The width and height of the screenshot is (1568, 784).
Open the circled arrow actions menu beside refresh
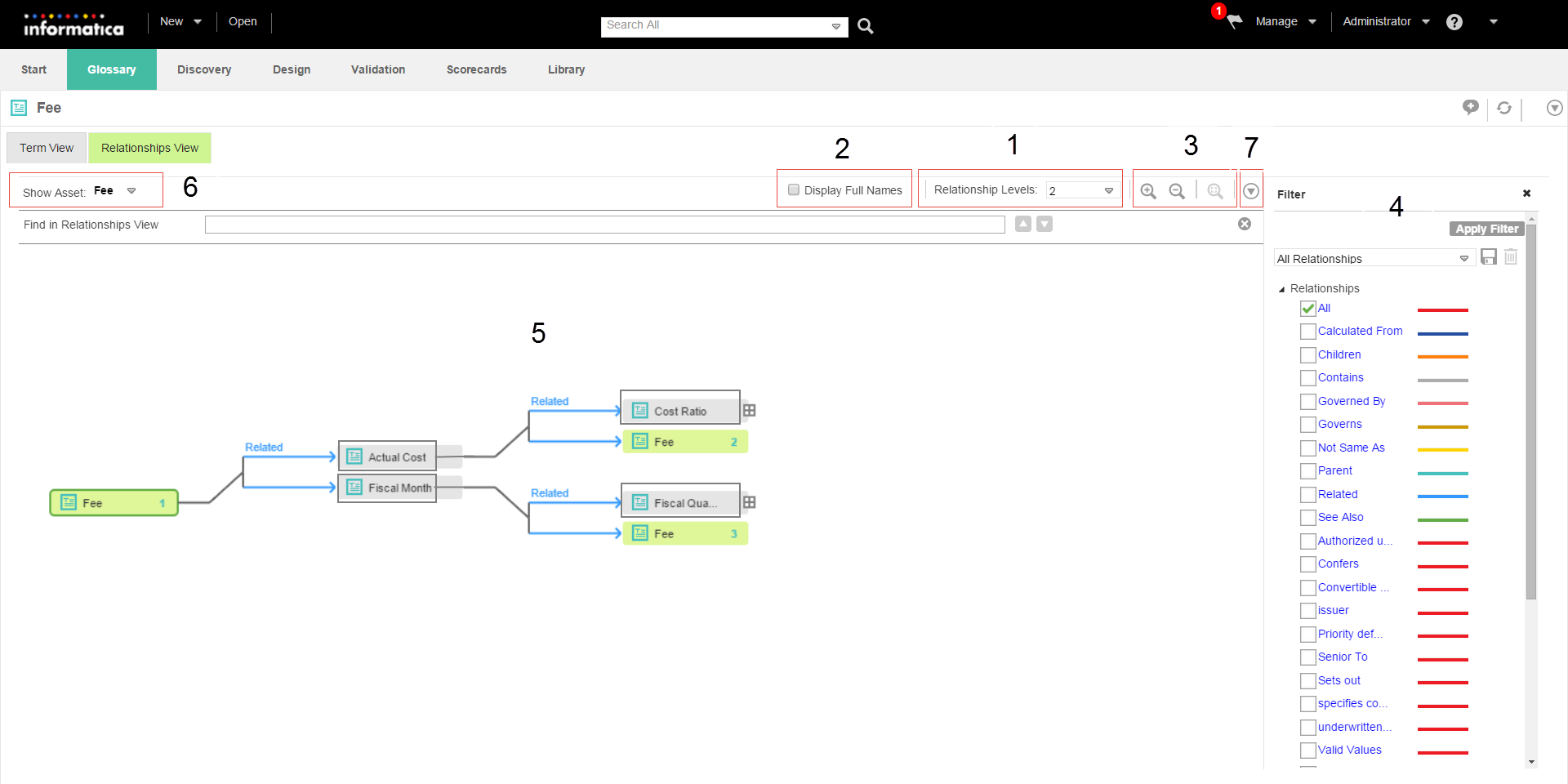coord(1555,108)
